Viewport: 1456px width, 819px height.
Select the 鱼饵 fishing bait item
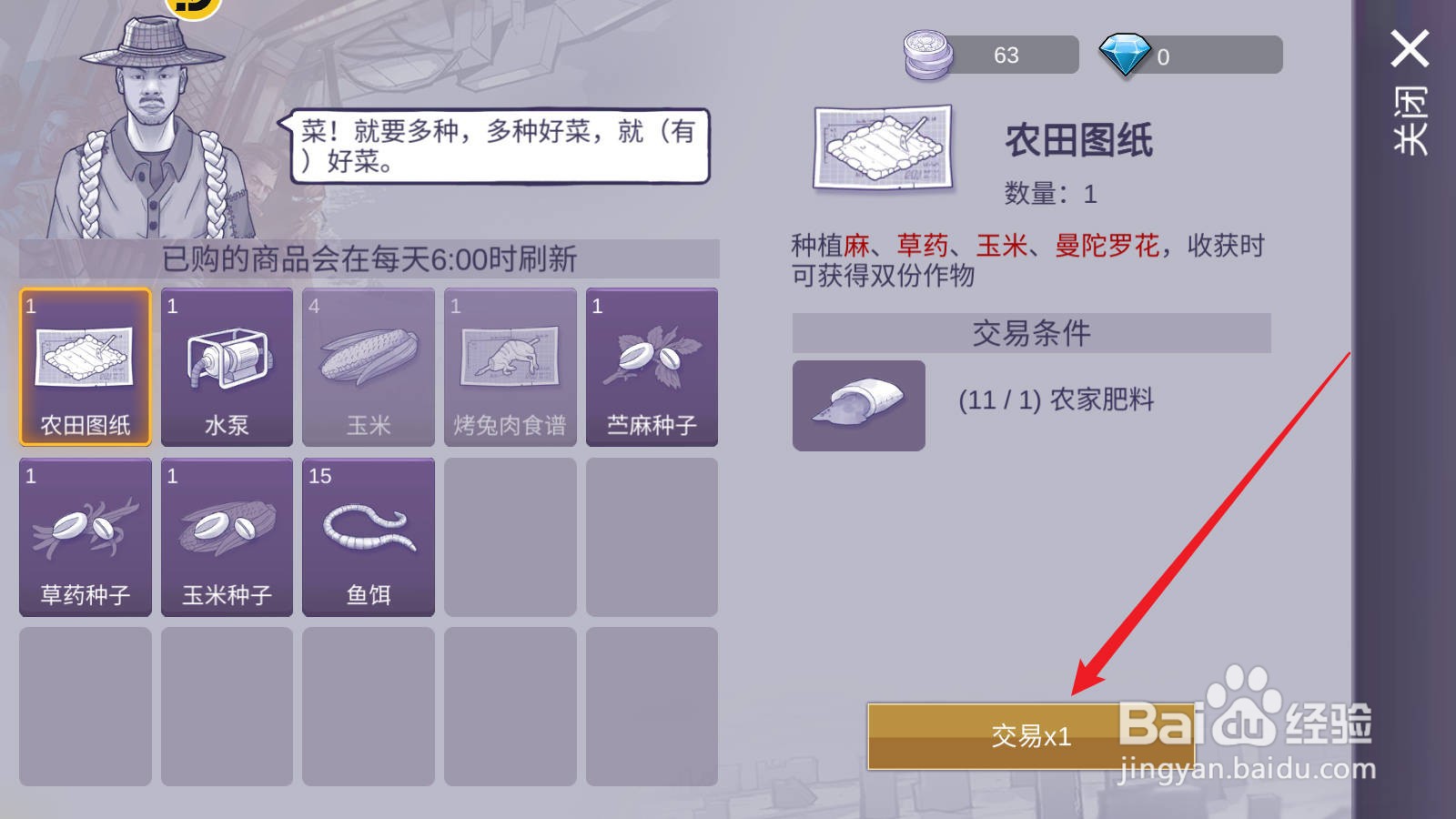click(x=369, y=537)
